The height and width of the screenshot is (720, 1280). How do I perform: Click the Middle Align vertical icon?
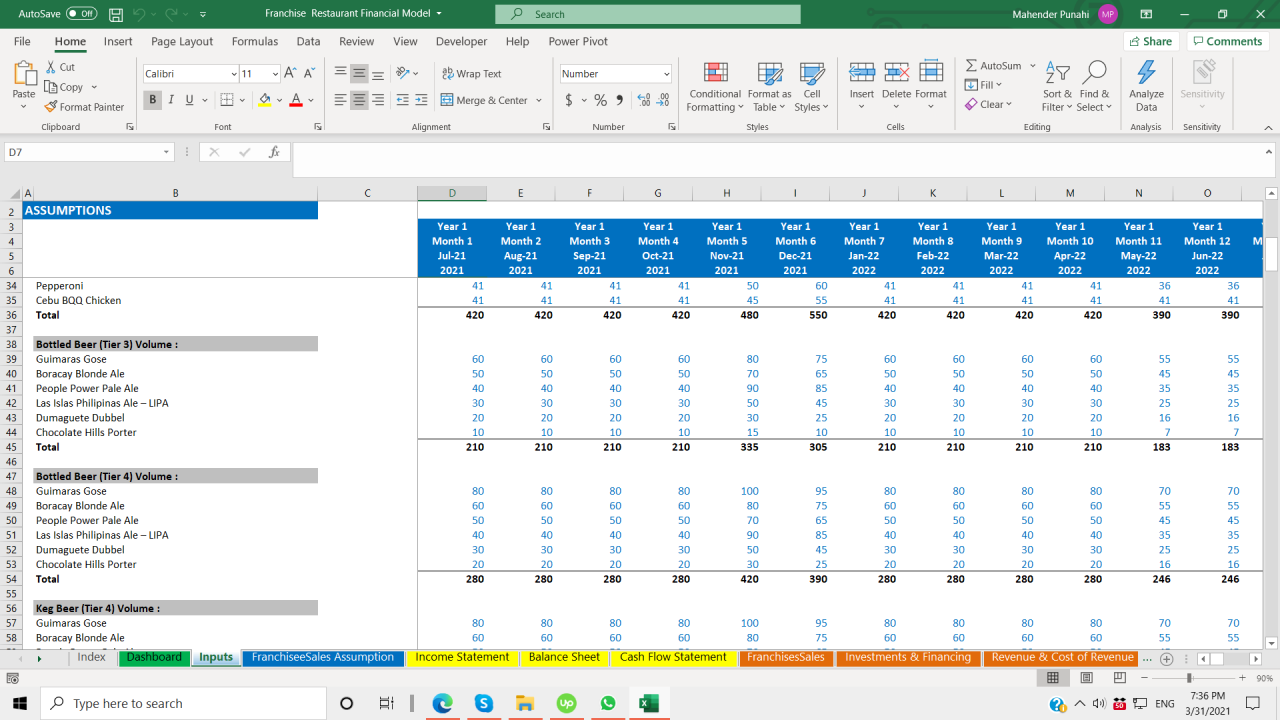tap(359, 73)
